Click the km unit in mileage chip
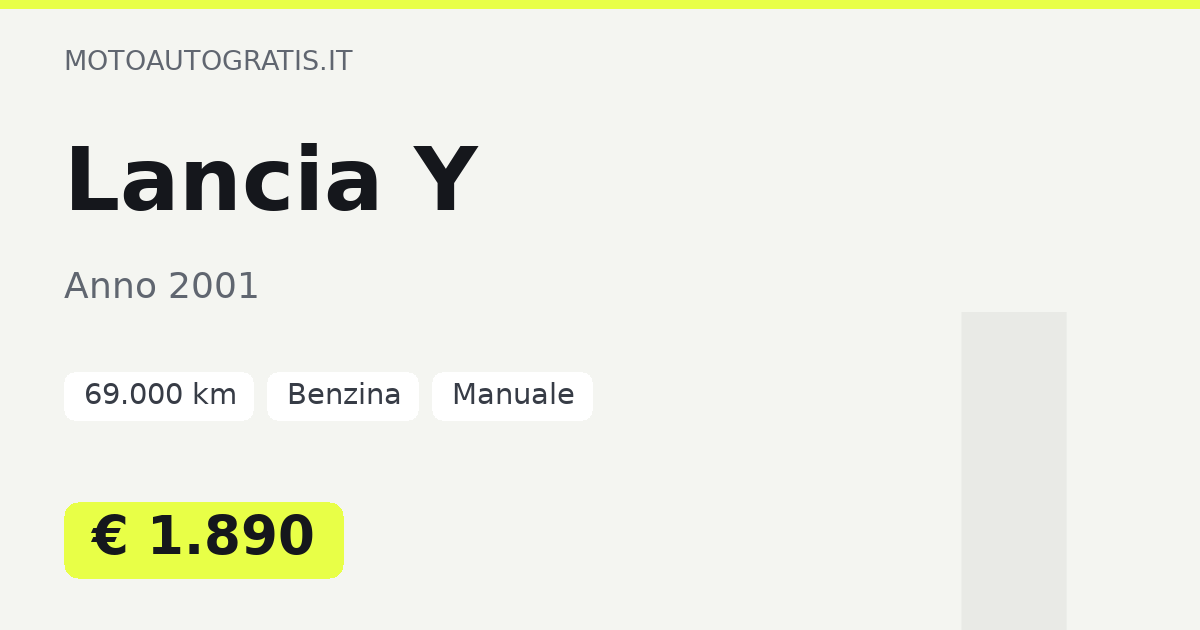 click(x=214, y=396)
